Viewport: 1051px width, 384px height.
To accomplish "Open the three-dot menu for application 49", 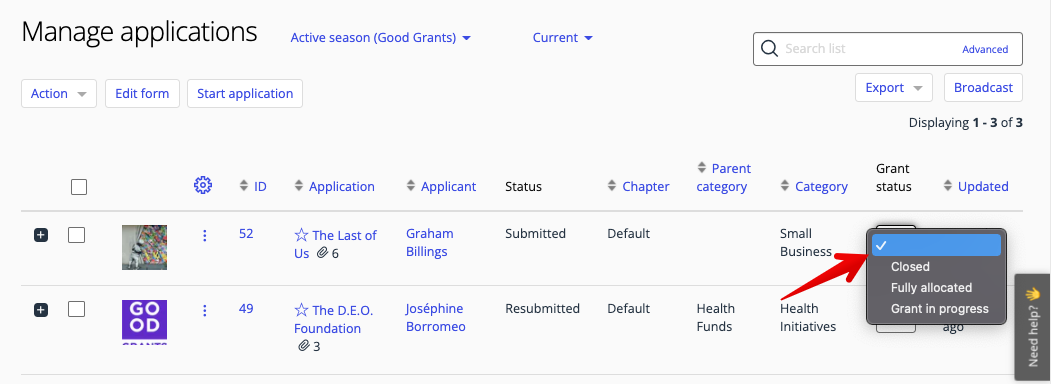I will point(204,310).
